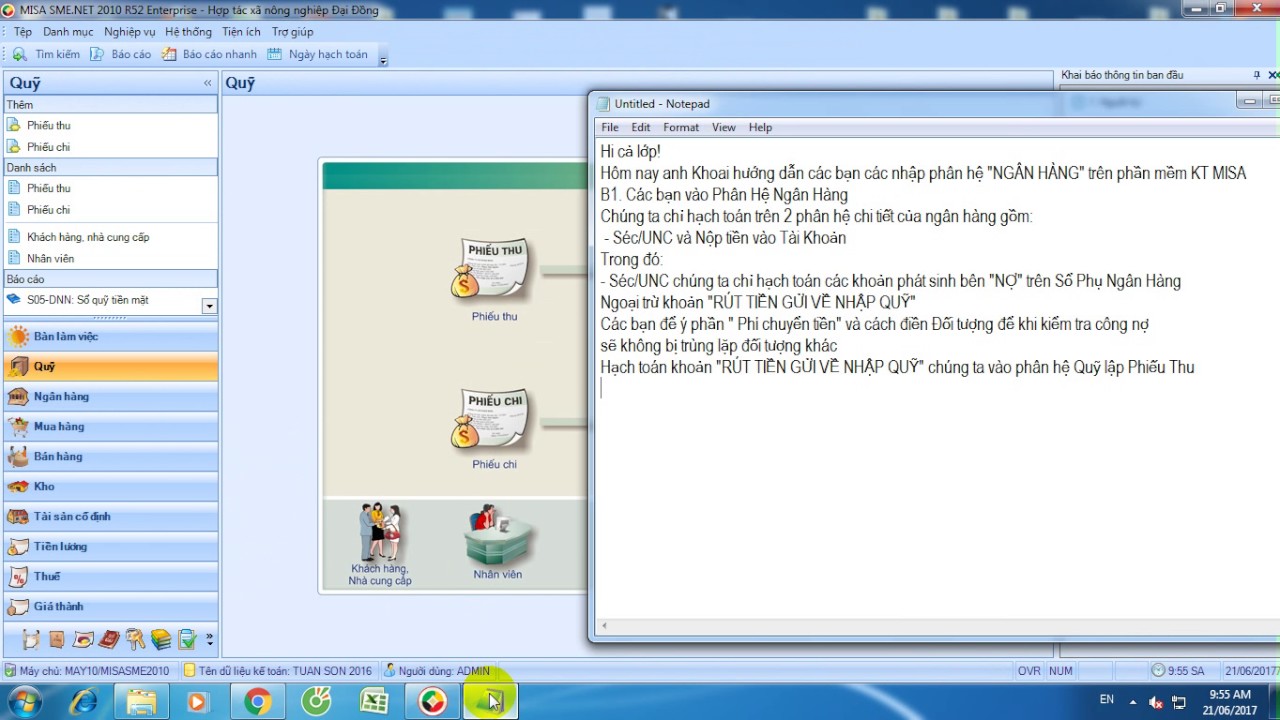Click Khách hàng, Nhà cung cấp diagram icon
Viewport: 1280px width, 720px height.
coord(380,533)
